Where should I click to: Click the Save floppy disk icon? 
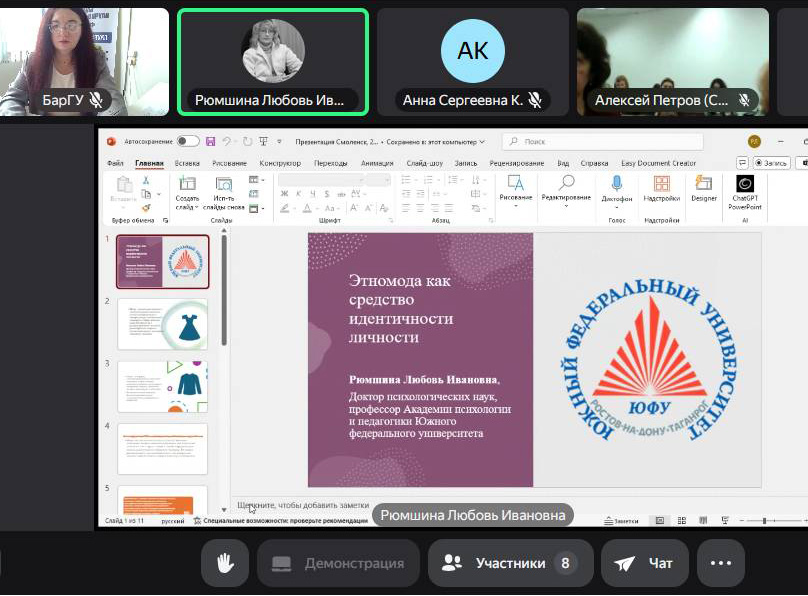tap(210, 142)
